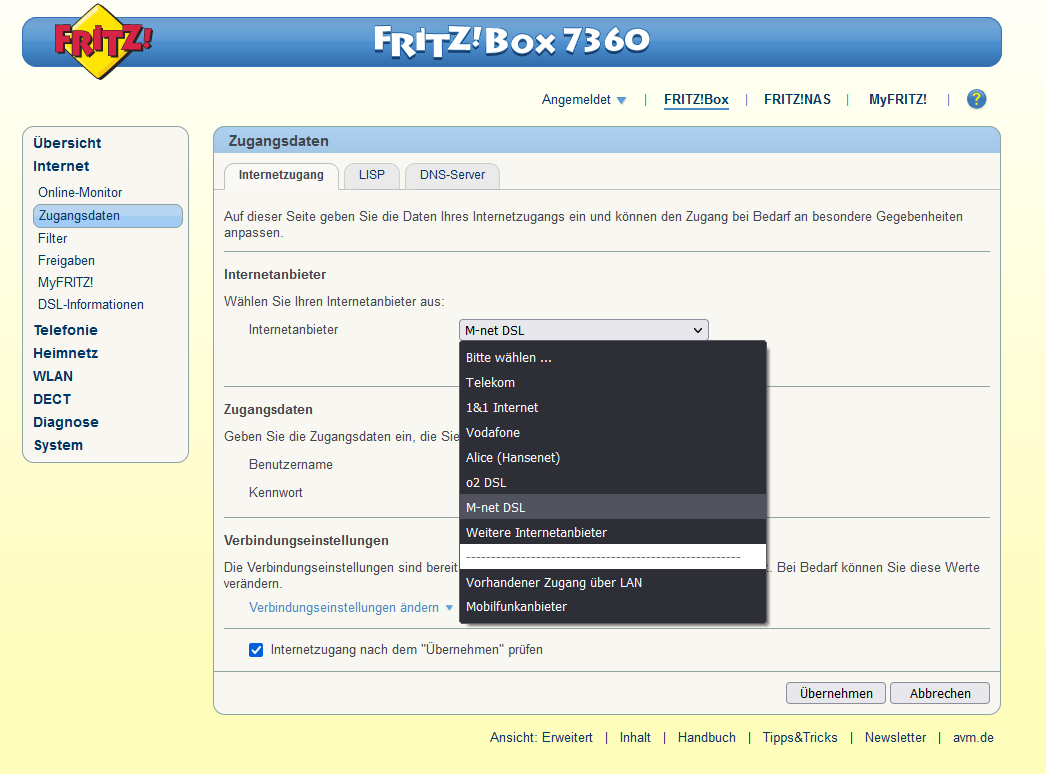Open the Tipps&Tricks footer link
Image resolution: width=1046 pixels, height=774 pixels.
tap(800, 737)
